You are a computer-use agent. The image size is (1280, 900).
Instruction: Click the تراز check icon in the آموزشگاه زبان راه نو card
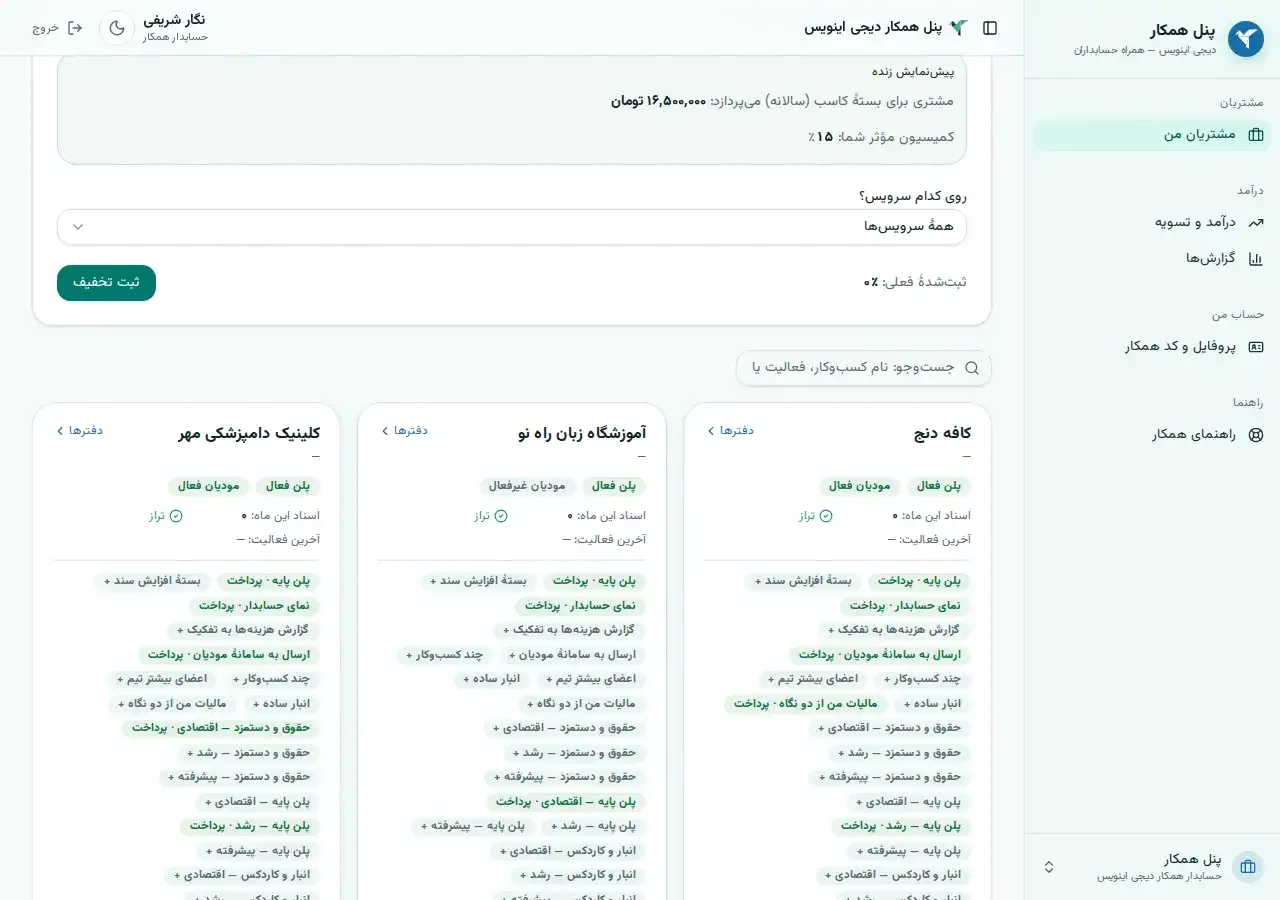[501, 516]
